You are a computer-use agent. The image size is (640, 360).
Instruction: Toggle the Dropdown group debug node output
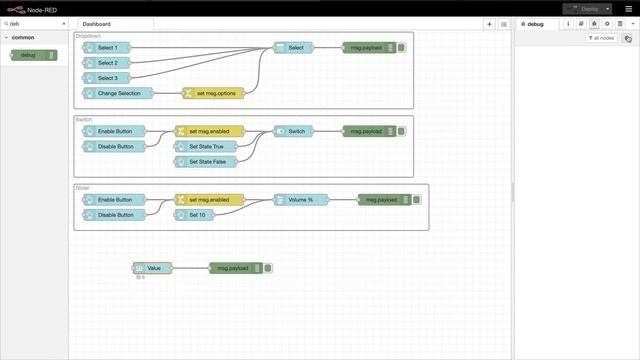coord(401,48)
